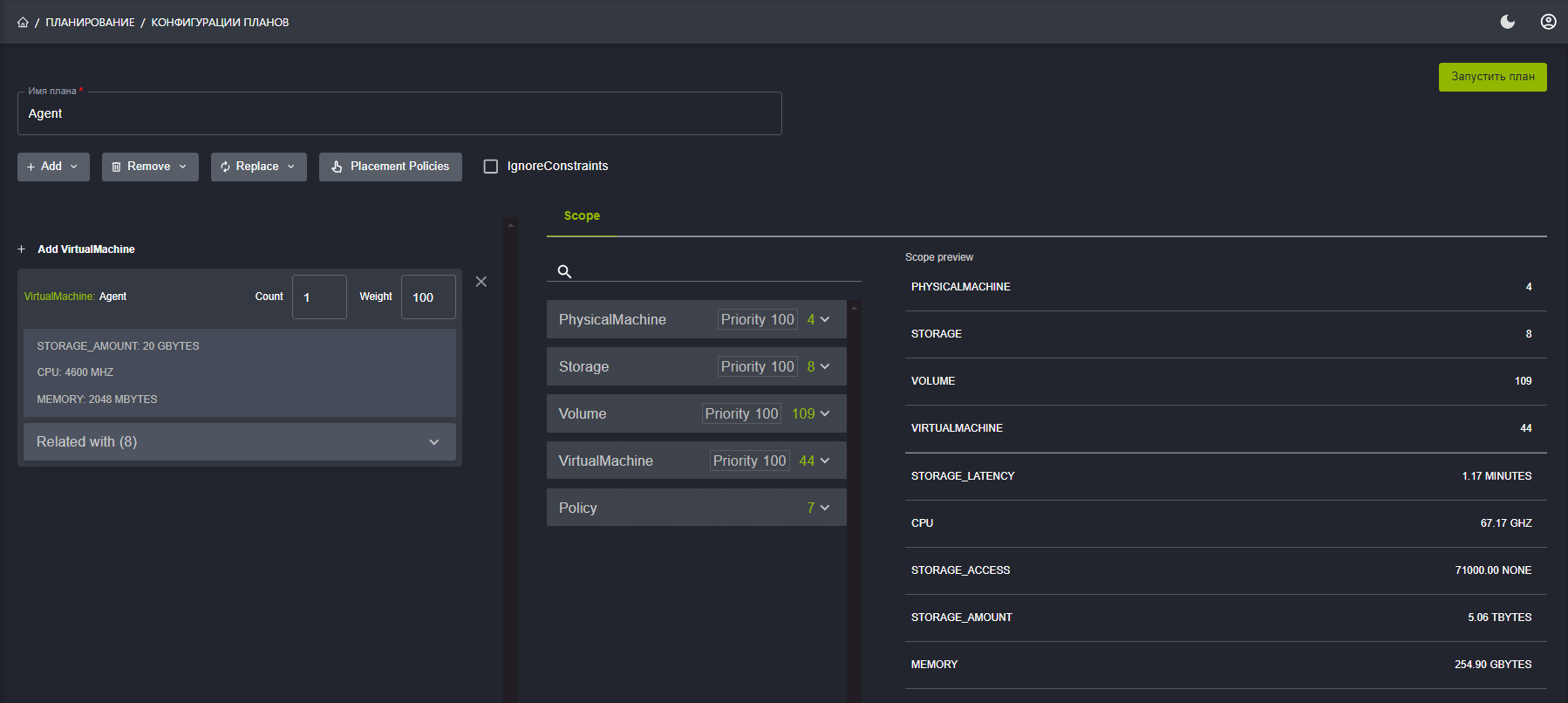This screenshot has height=703, width=1568.
Task: Select VOLUME row in scope preview
Action: pos(1226,381)
